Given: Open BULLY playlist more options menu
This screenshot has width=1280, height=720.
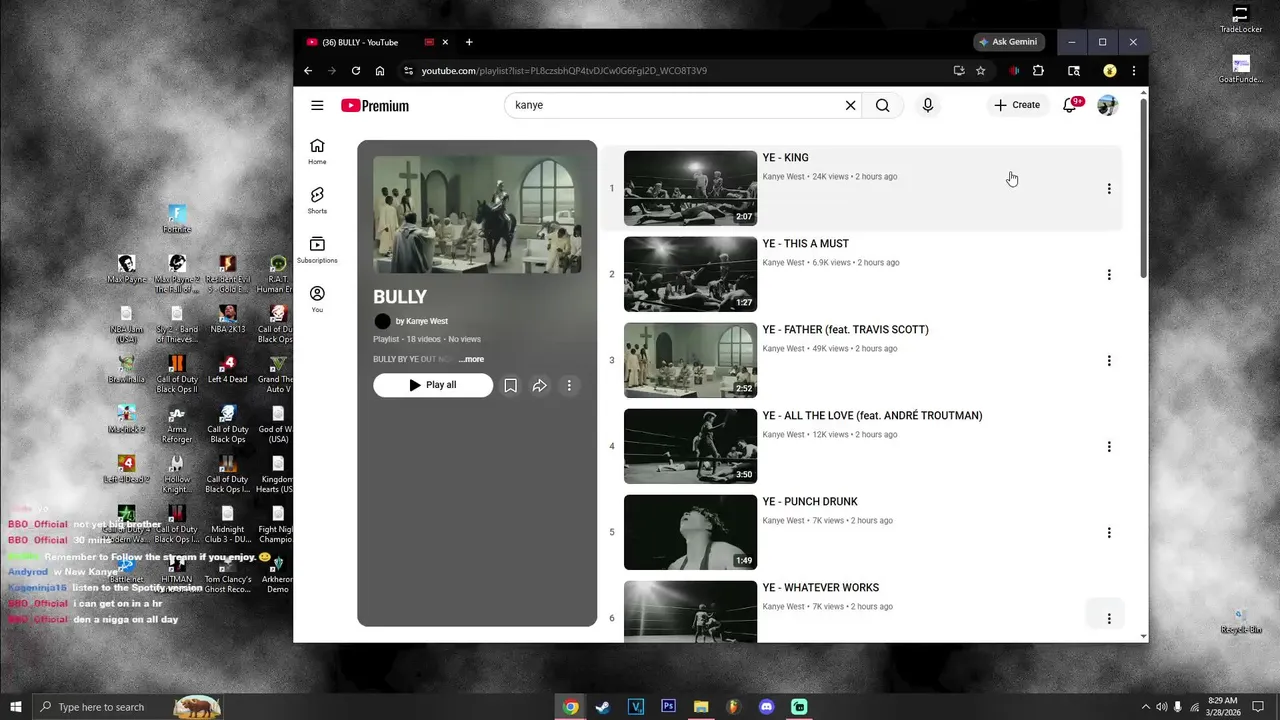Looking at the screenshot, I should 569,385.
